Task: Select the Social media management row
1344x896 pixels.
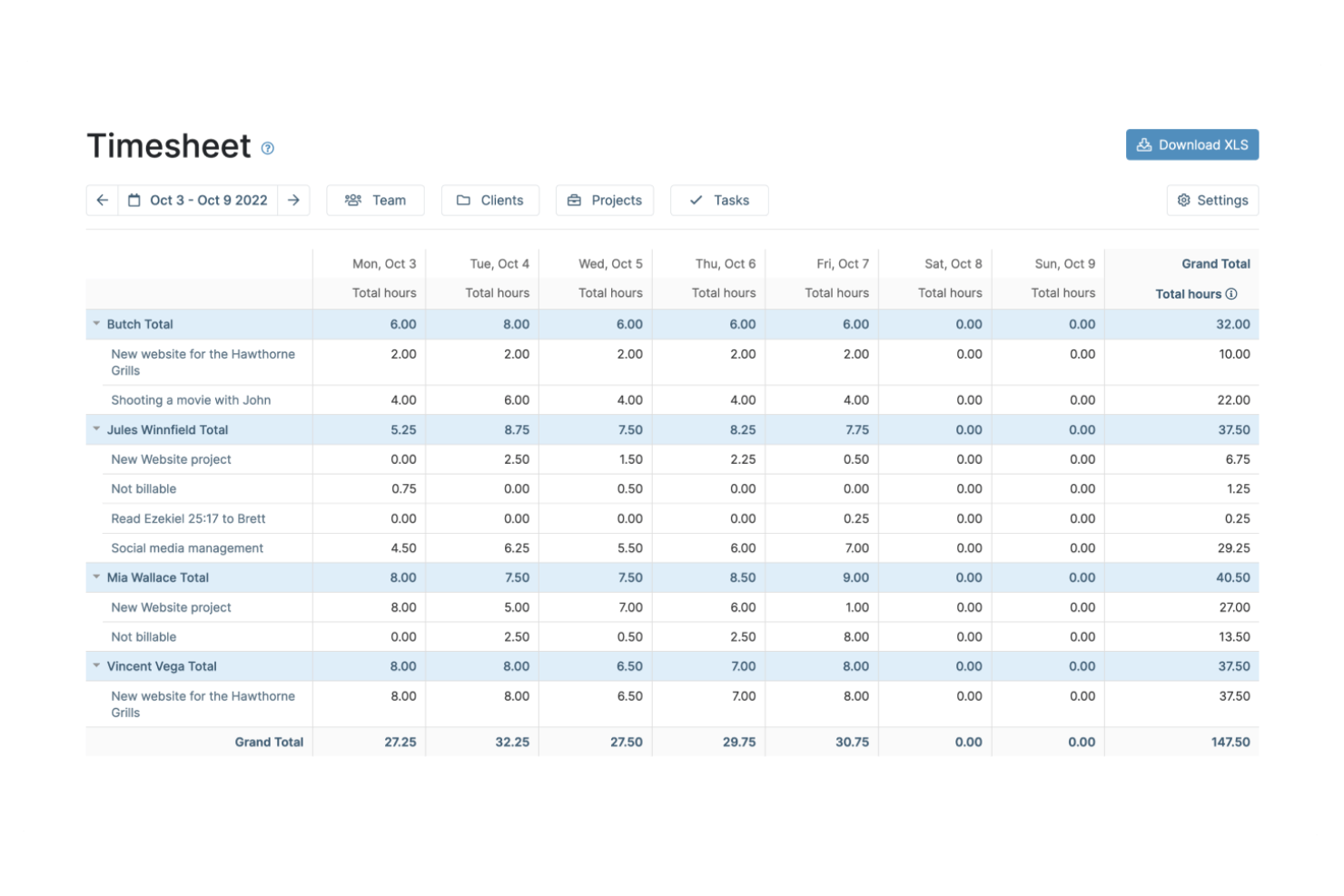Action: coord(187,548)
